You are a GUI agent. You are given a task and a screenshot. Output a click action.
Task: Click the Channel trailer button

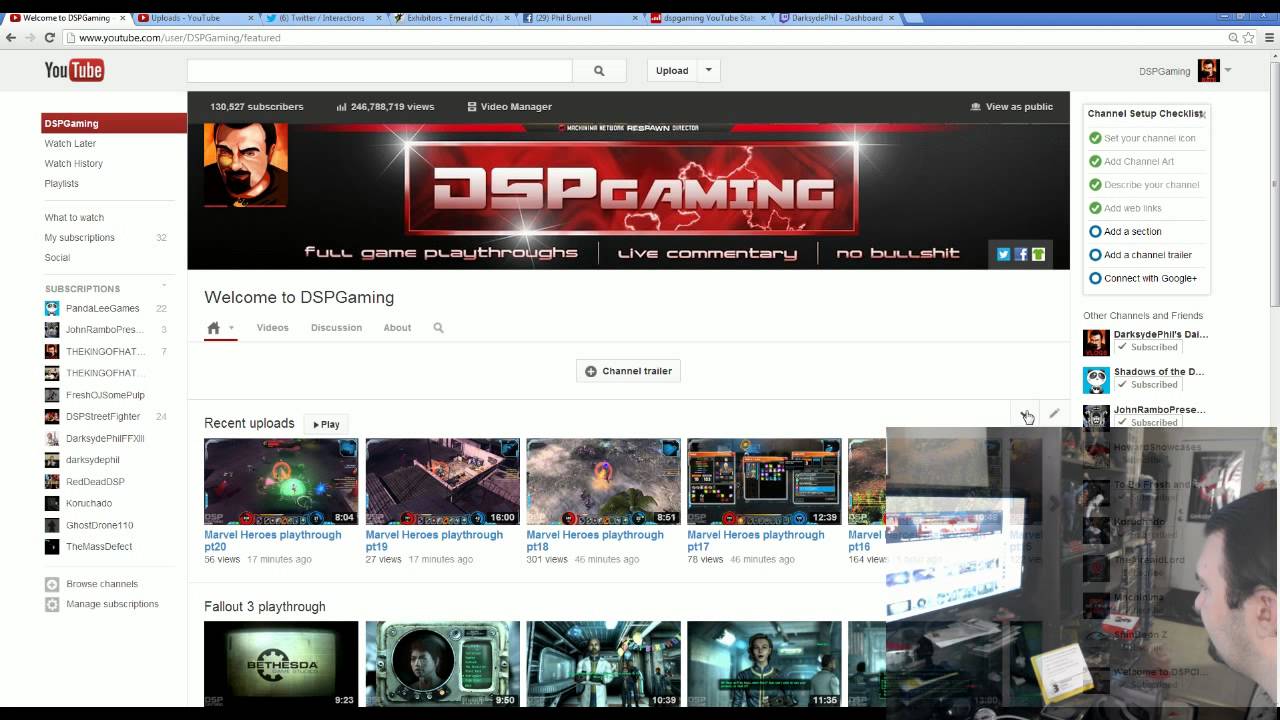(628, 371)
